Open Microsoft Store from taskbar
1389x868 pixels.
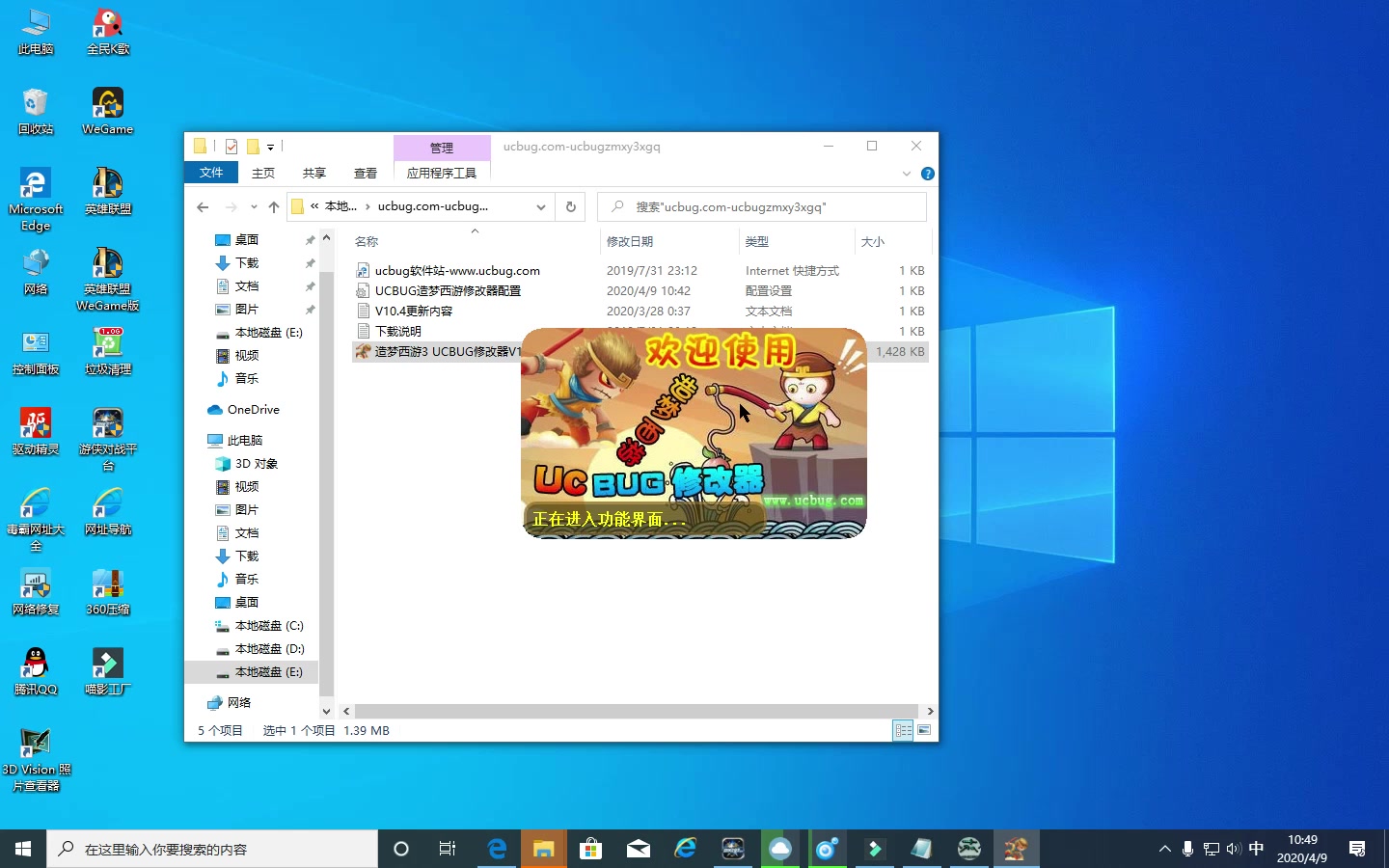click(x=590, y=849)
